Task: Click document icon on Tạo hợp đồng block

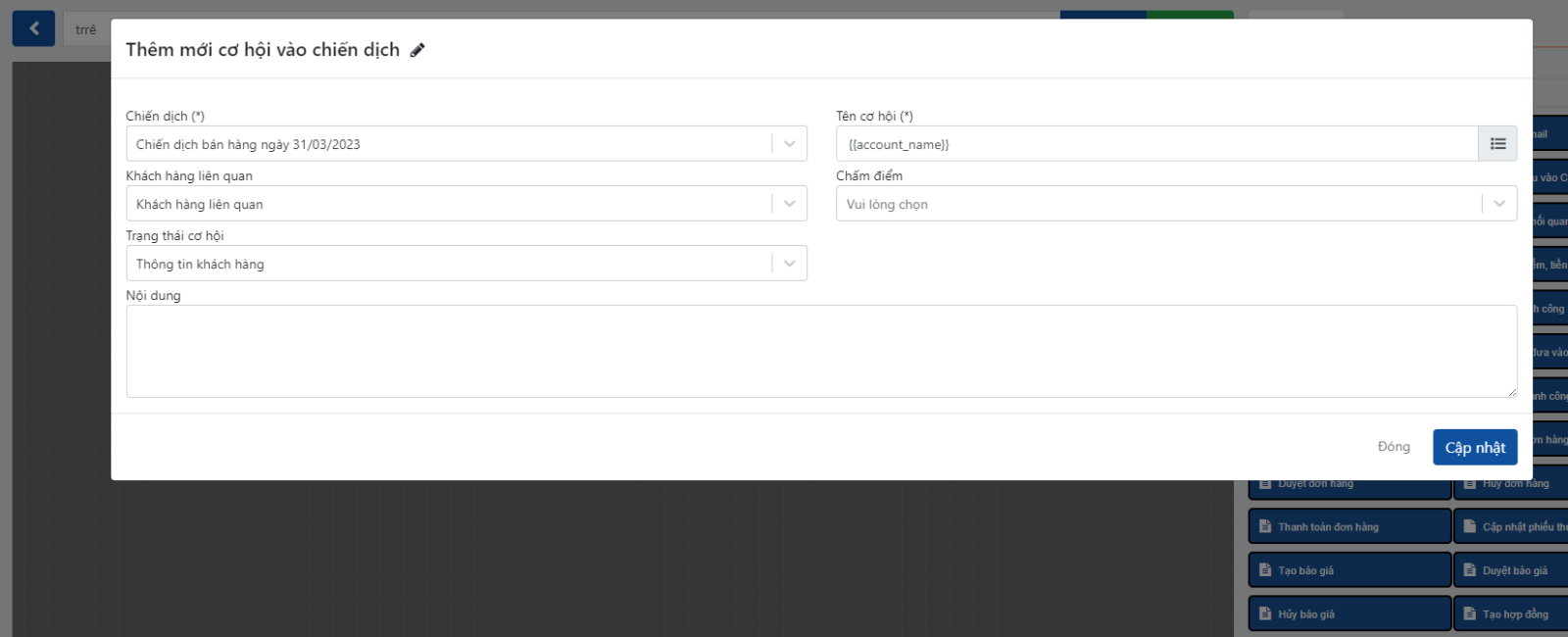Action: [1470, 613]
